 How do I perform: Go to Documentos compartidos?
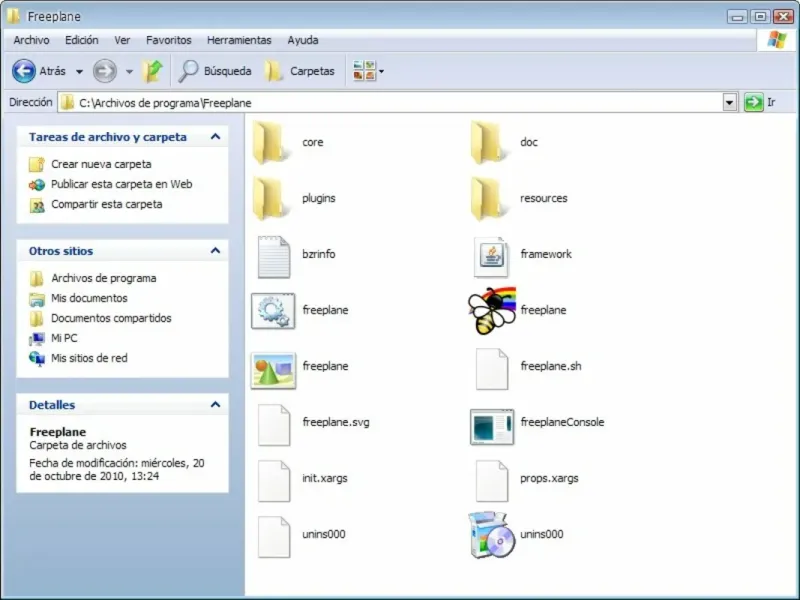111,318
